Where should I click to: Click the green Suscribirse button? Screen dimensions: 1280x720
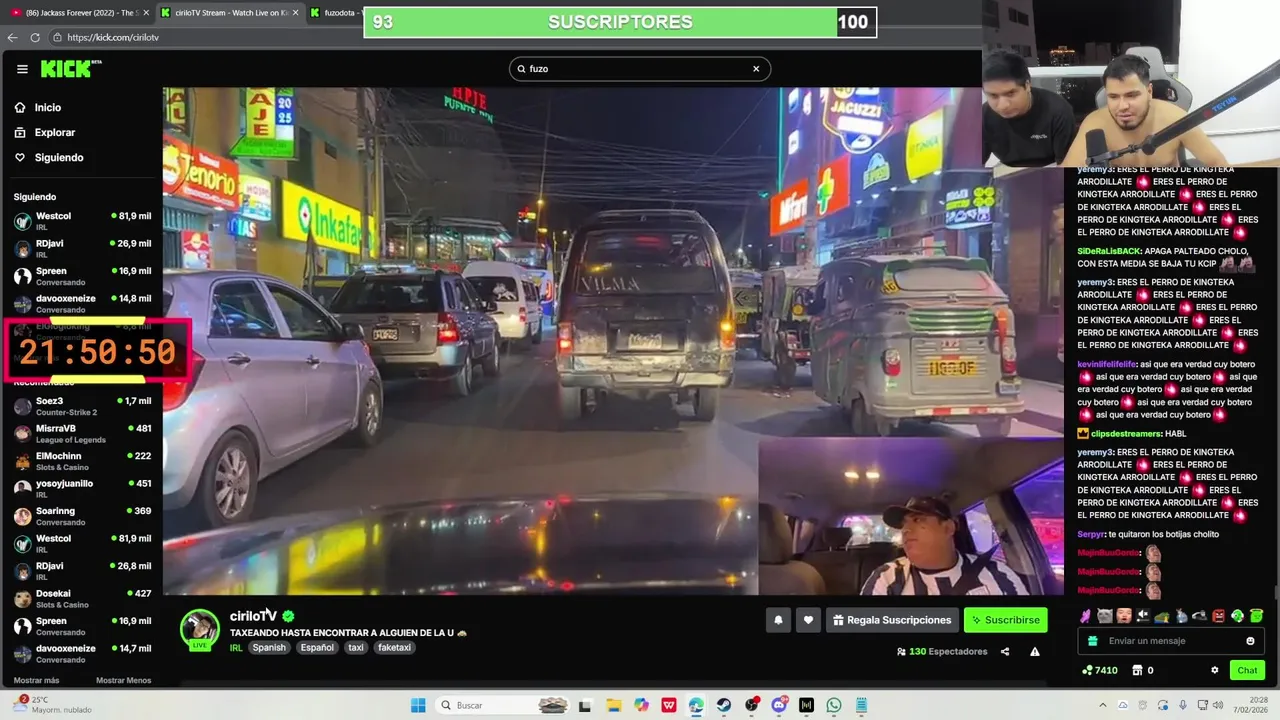click(1005, 620)
